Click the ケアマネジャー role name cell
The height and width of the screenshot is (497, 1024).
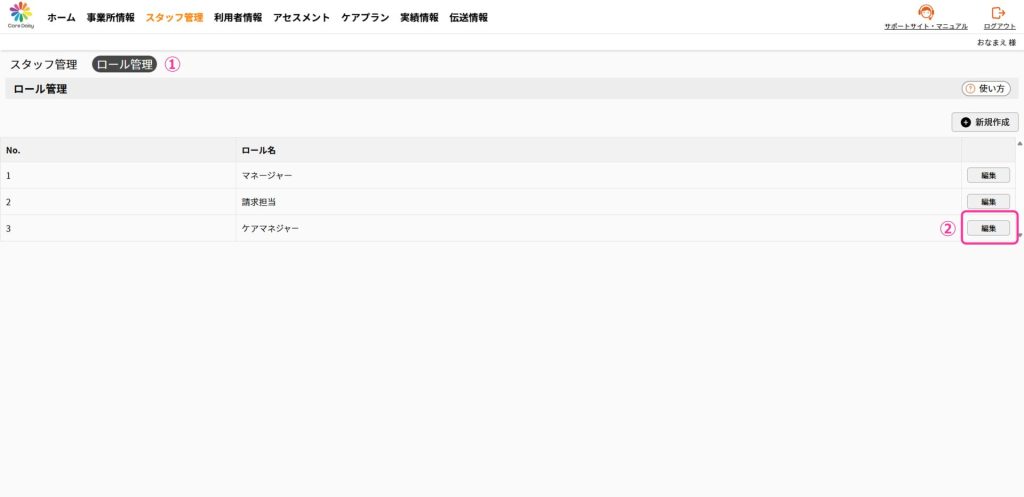click(270, 229)
